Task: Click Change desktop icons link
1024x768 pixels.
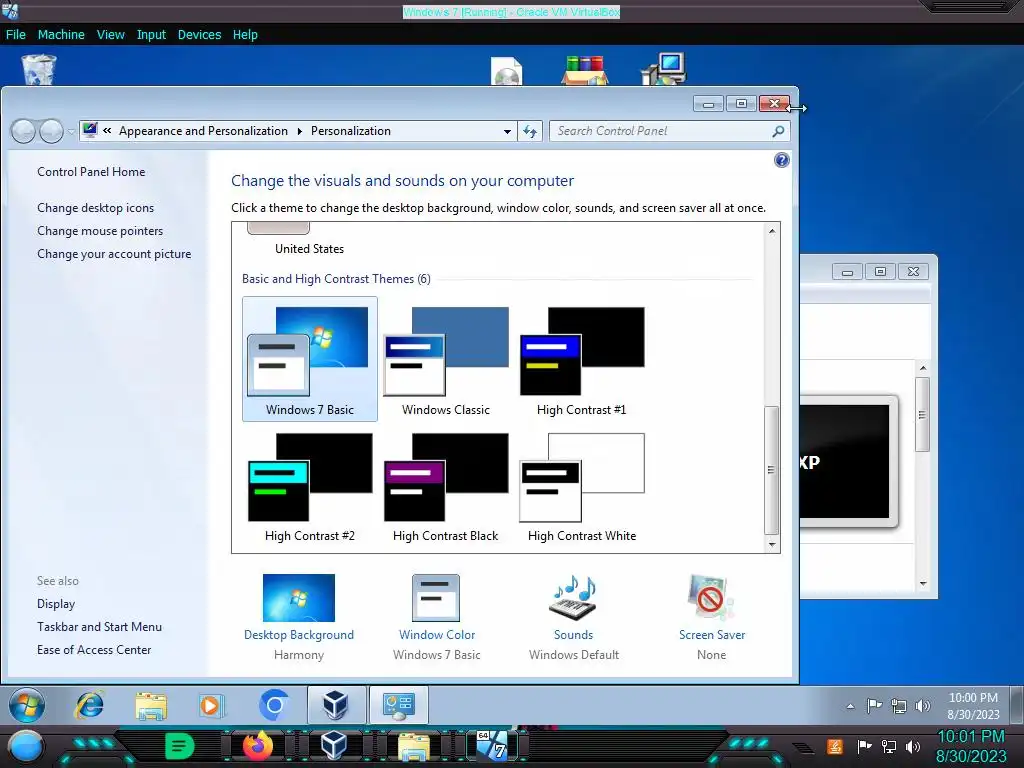Action: click(x=95, y=208)
